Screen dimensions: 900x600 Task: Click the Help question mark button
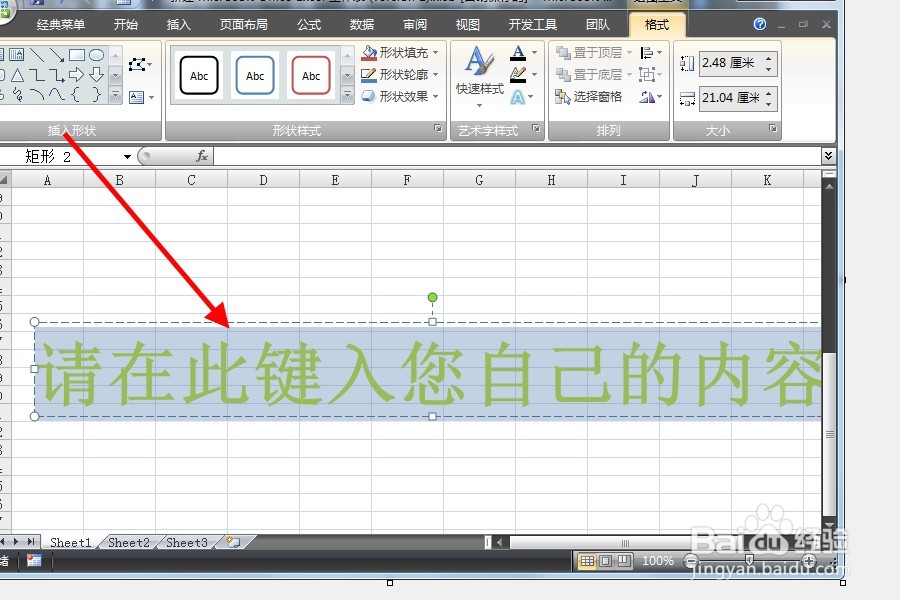[x=760, y=23]
